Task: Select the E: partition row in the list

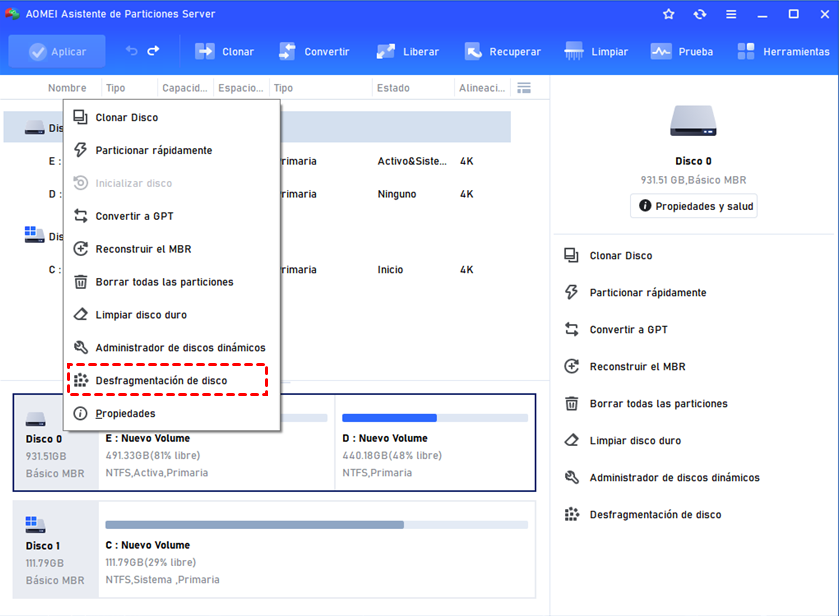Action: click(257, 161)
